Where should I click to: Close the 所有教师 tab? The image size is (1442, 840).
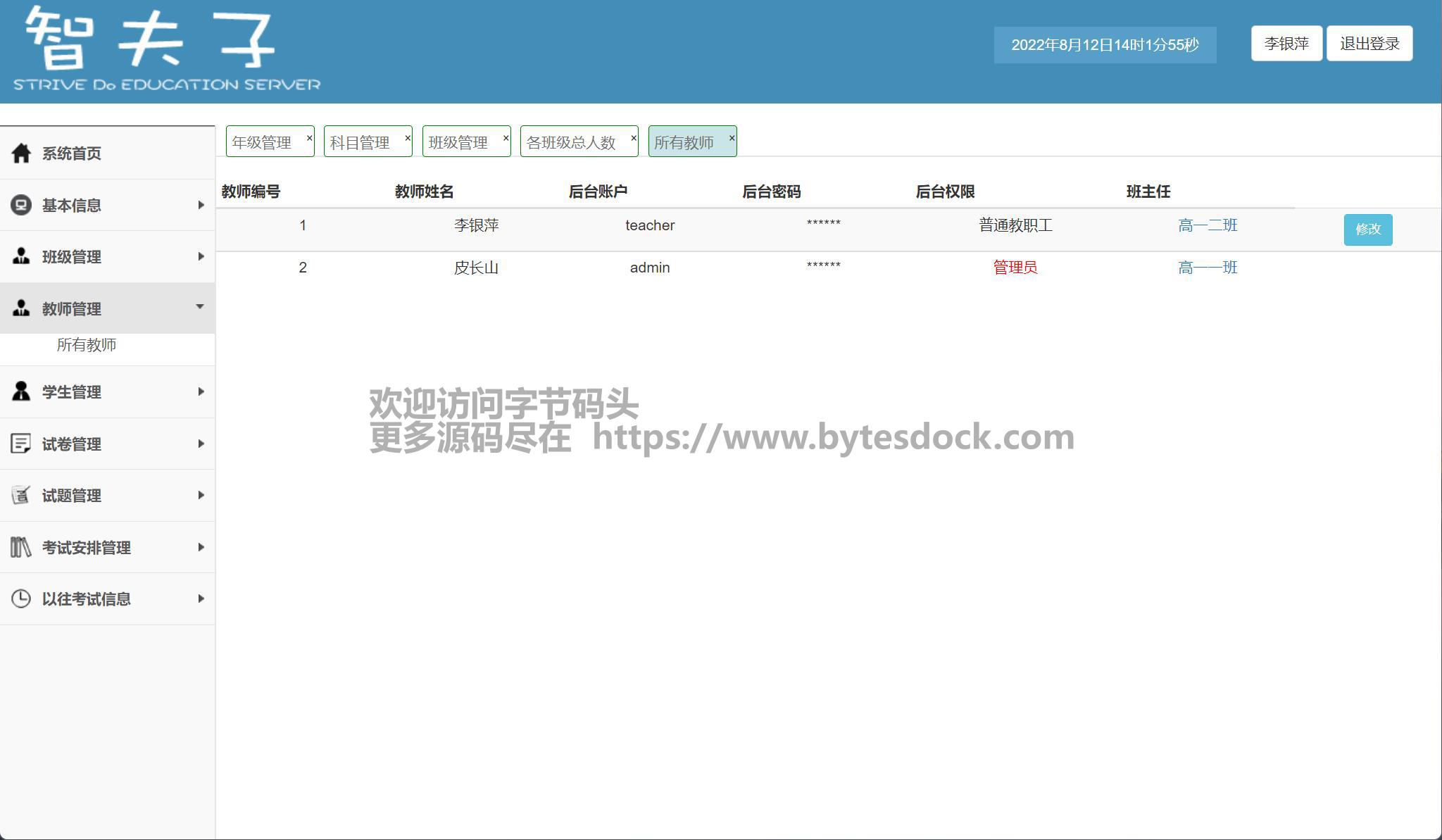pos(732,138)
